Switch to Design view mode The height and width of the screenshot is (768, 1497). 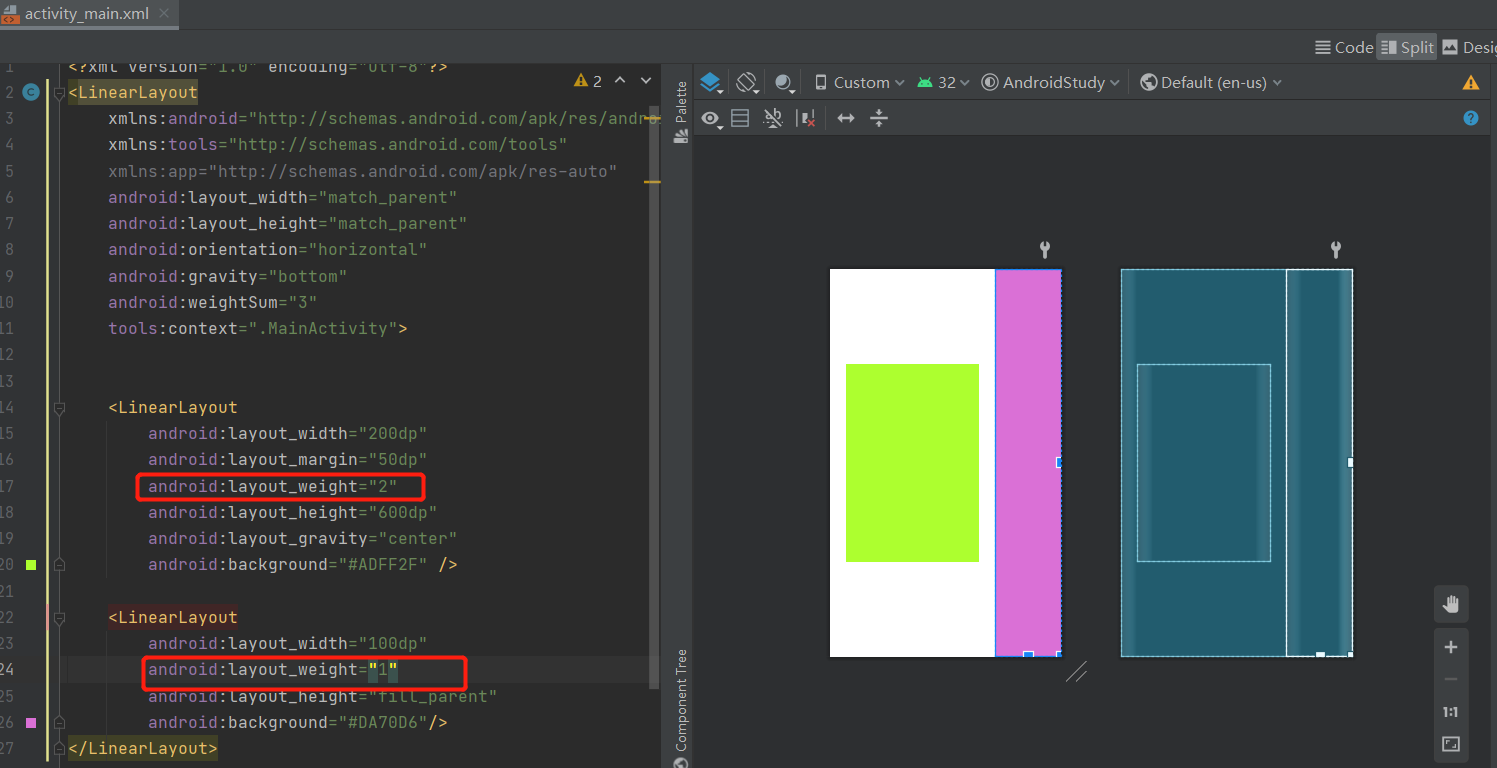coord(1469,47)
